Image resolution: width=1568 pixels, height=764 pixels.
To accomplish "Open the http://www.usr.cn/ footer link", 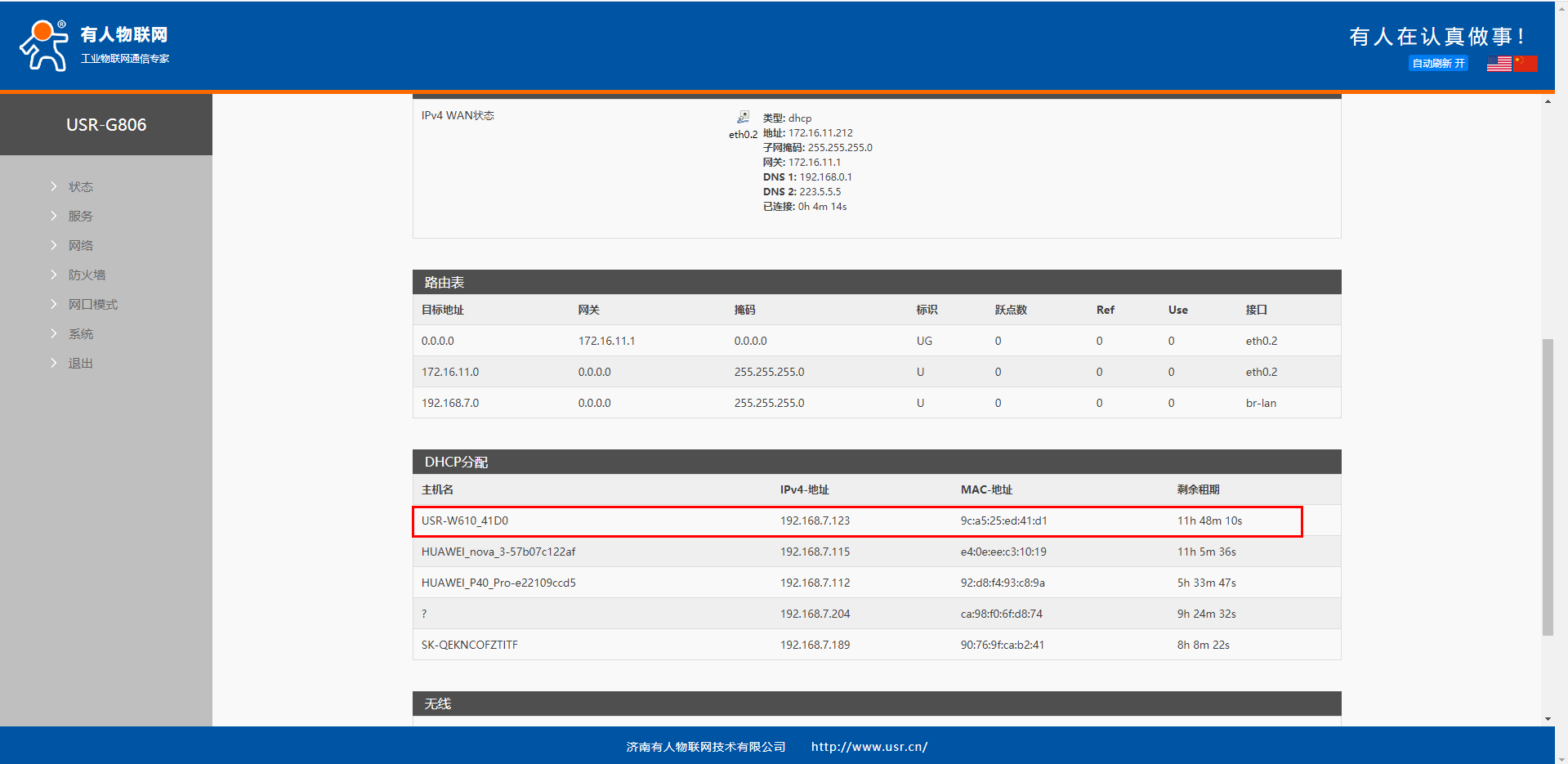I will (869, 747).
